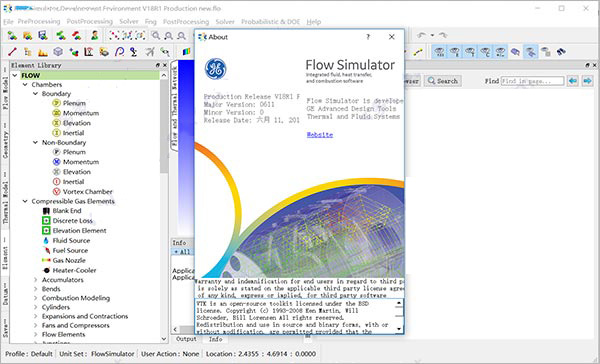Expand the Accumulators tree node
Screen dimensions: 600x364
tap(36, 280)
